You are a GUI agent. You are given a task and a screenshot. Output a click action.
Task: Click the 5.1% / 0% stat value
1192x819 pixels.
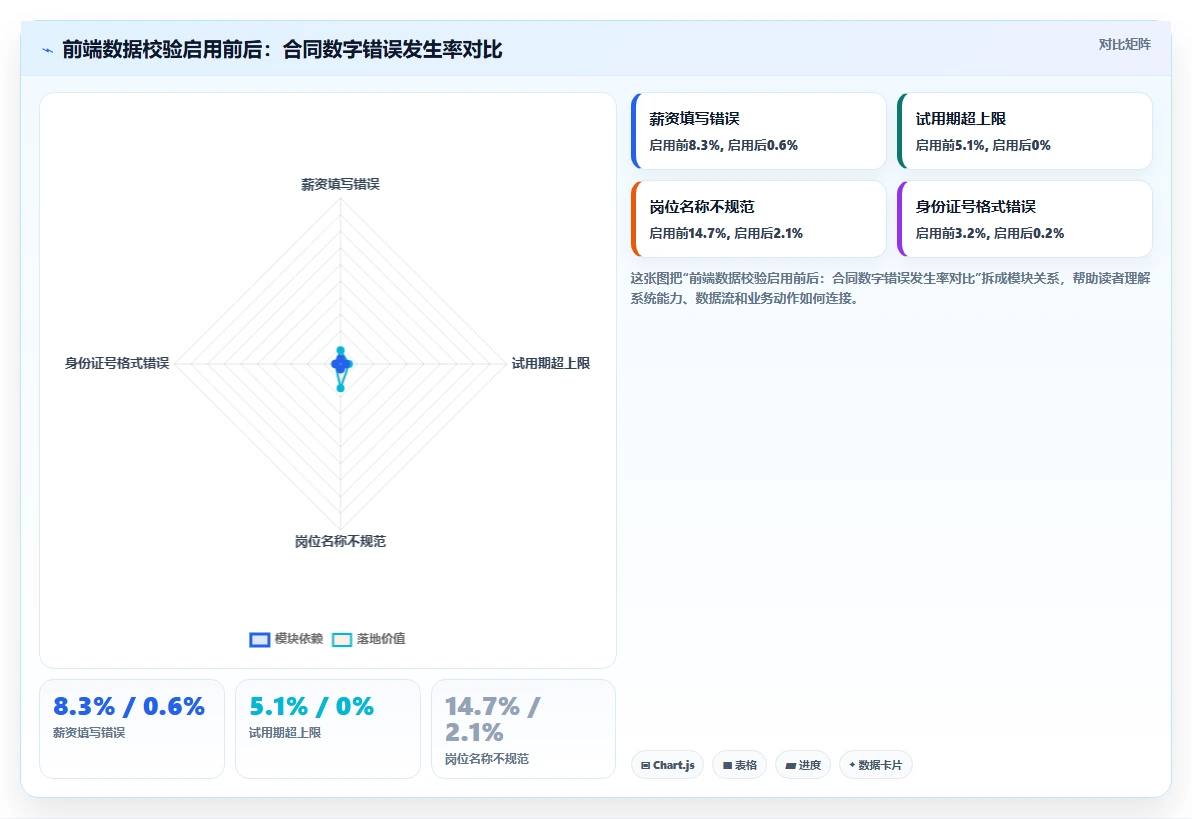coord(312,706)
